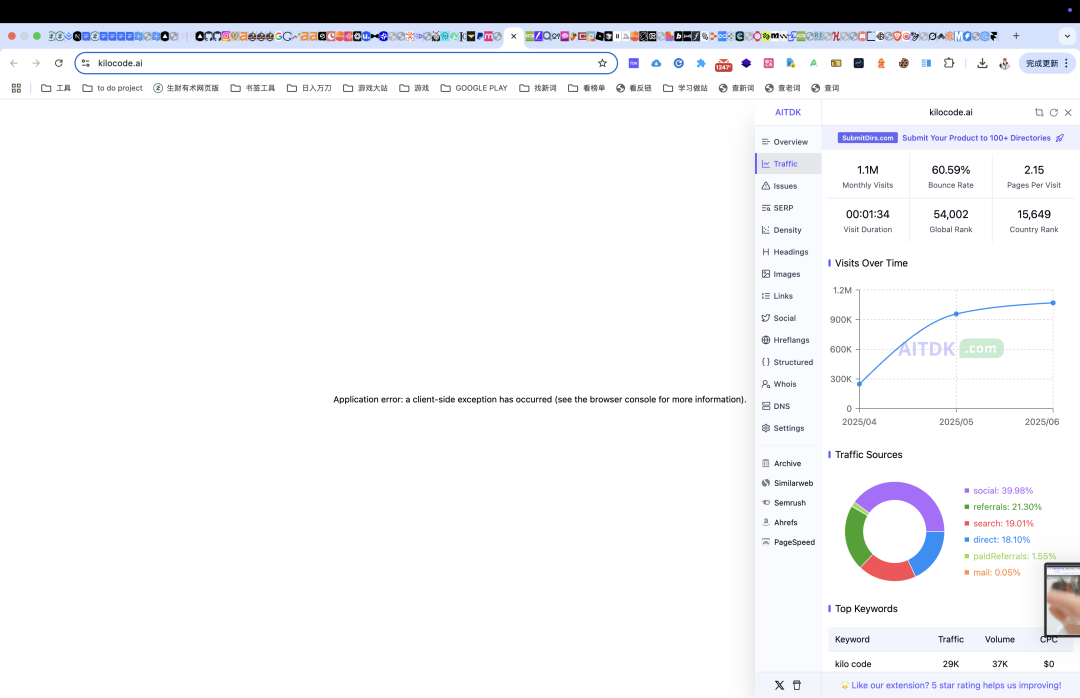Click the 5 star rating prompt link
The image size is (1080, 698).
click(951, 686)
